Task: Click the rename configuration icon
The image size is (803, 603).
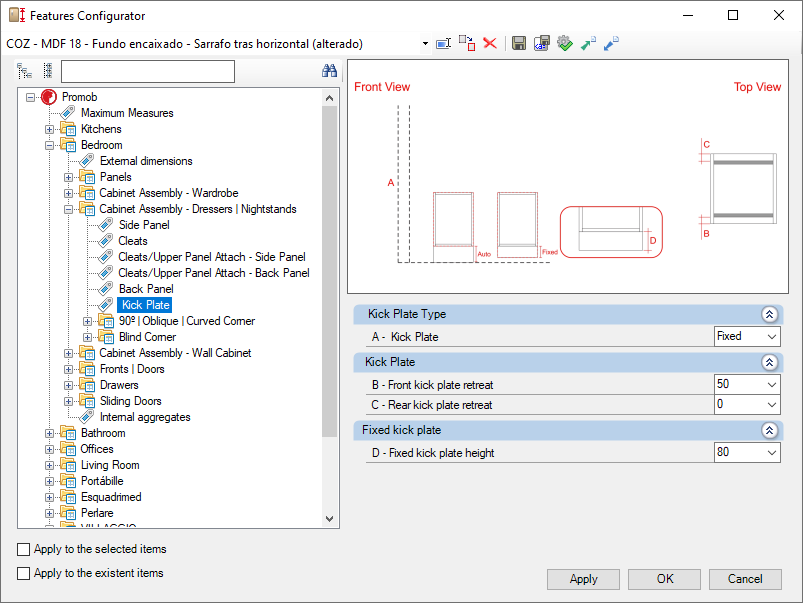Action: point(443,44)
